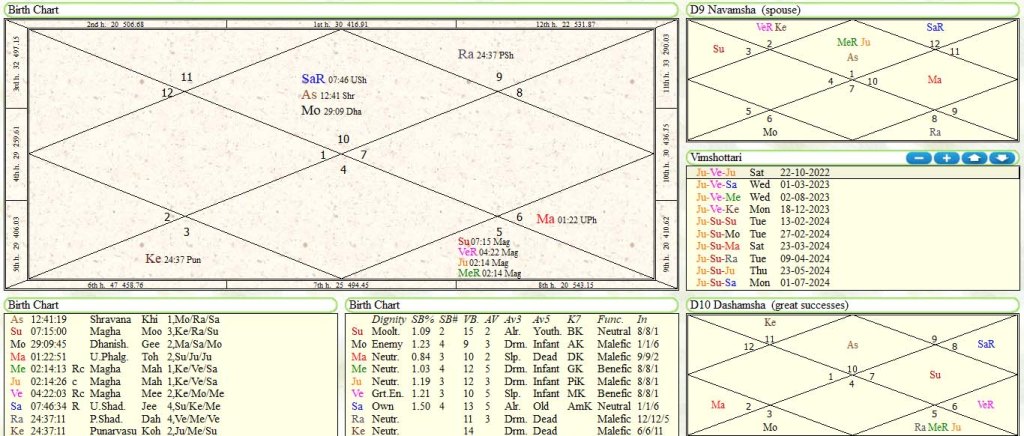Click the minus button in Vimshottari panel
Image resolution: width=1024 pixels, height=436 pixels.
[919, 158]
